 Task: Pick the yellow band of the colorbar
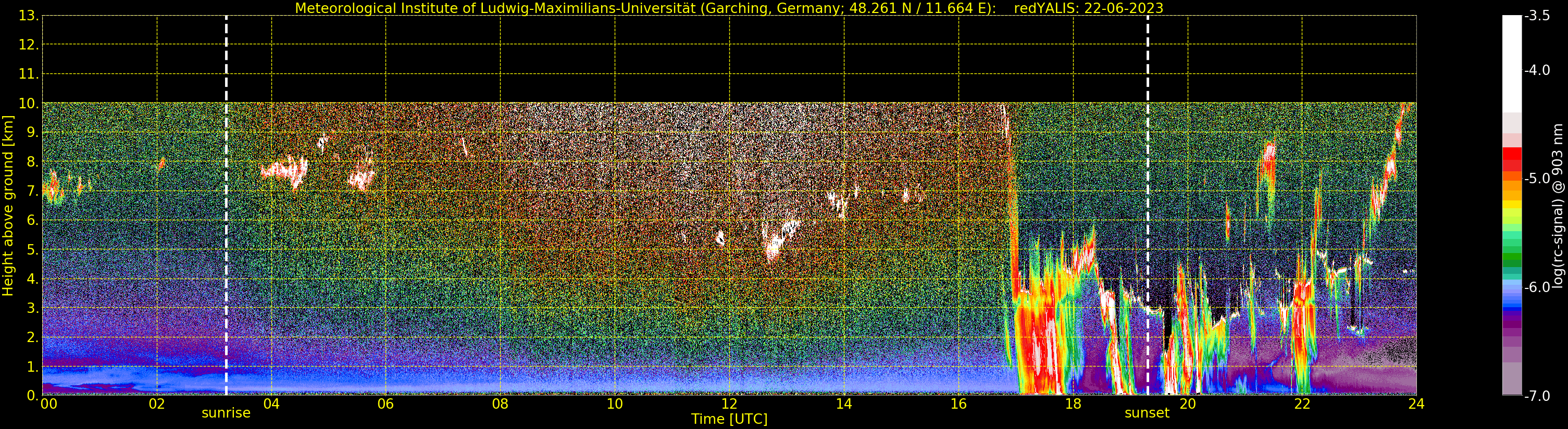1511,205
